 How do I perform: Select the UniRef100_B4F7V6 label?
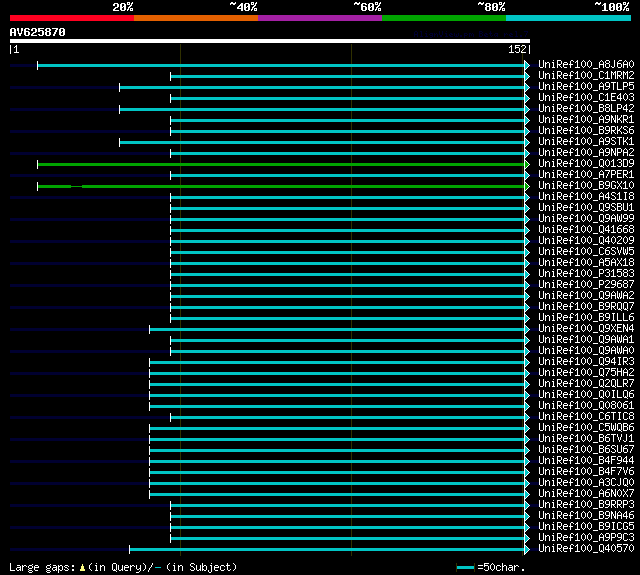(x=586, y=472)
